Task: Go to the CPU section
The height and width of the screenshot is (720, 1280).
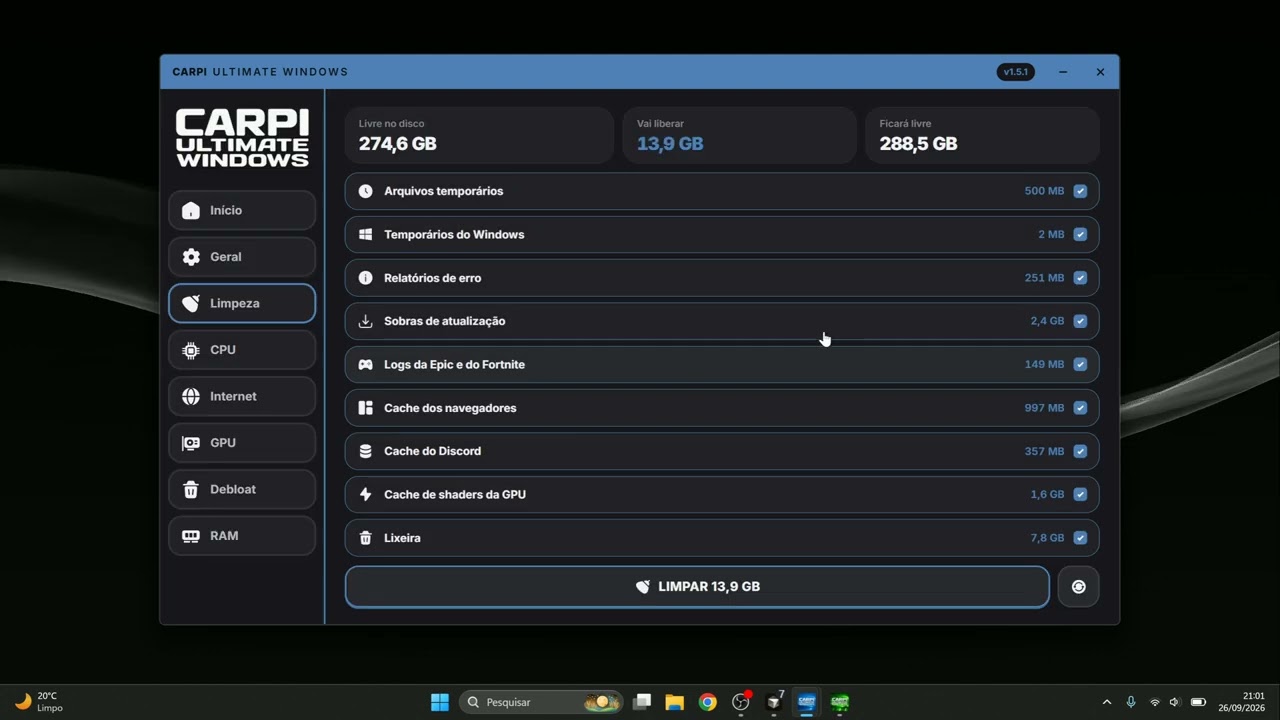Action: coord(242,350)
